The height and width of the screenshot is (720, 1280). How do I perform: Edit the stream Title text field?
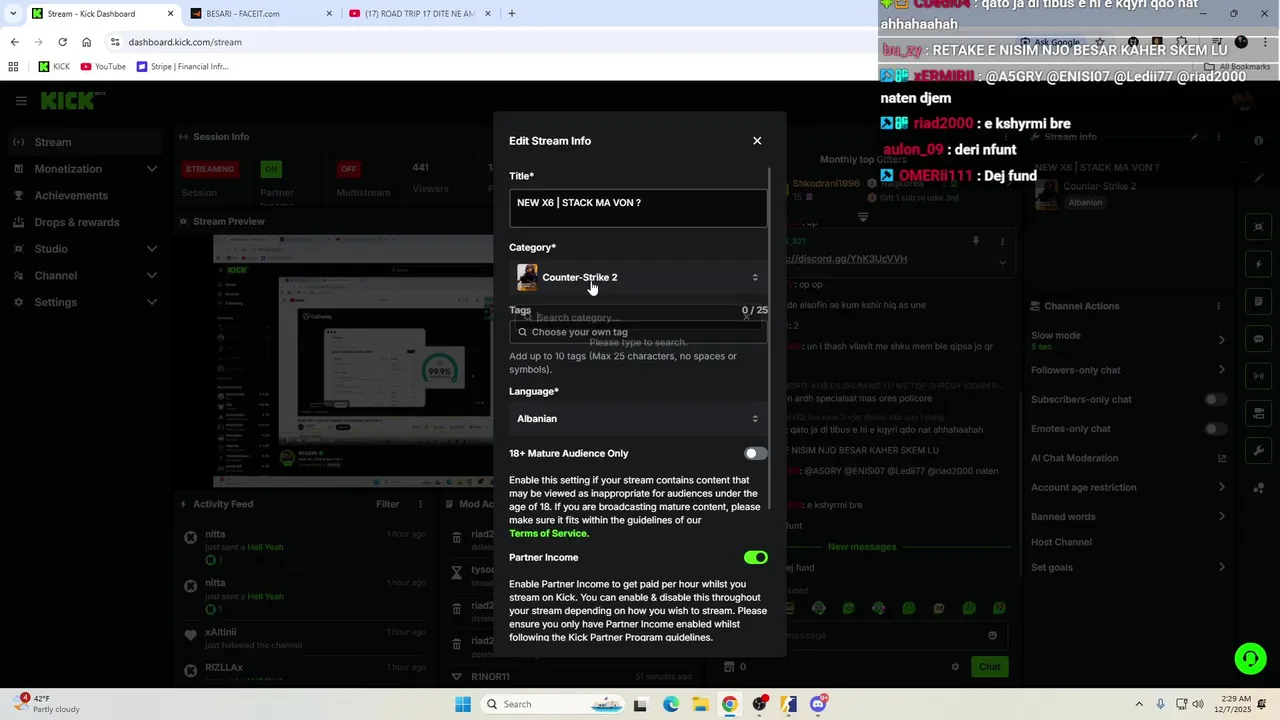pyautogui.click(x=638, y=208)
